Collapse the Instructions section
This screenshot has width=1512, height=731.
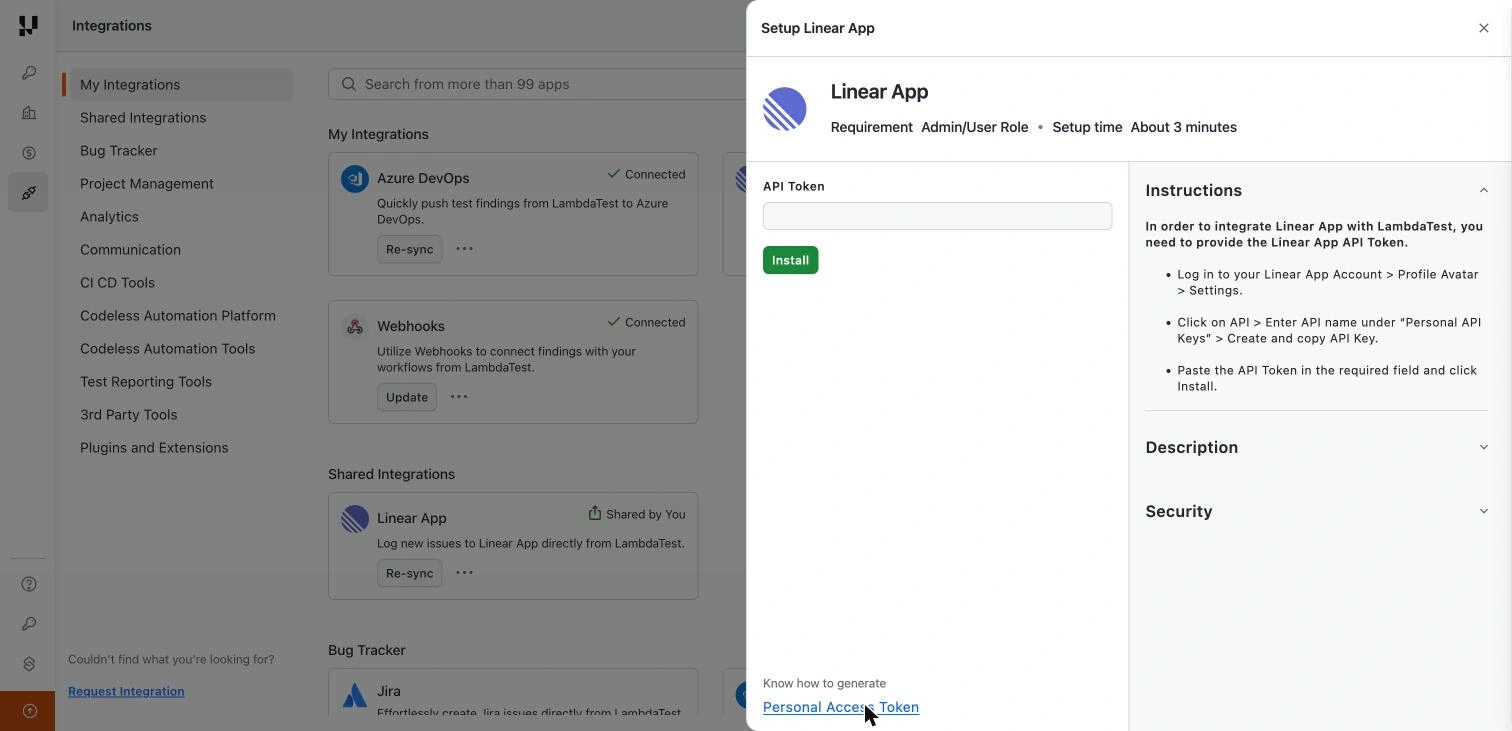[1484, 190]
